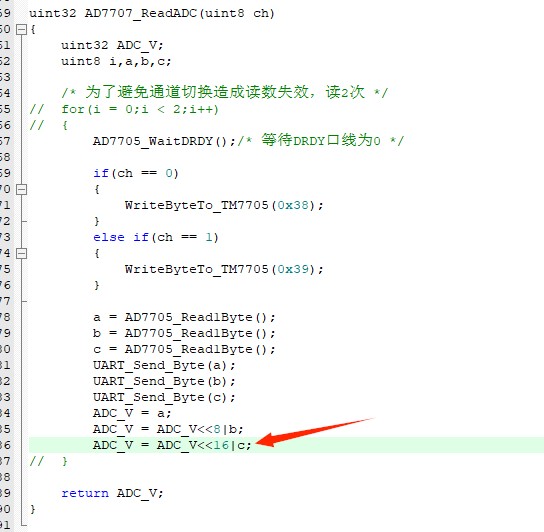Image resolution: width=544 pixels, height=532 pixels.
Task: Click the declaration uint8 i,a,b,c;
Action: coord(116,61)
